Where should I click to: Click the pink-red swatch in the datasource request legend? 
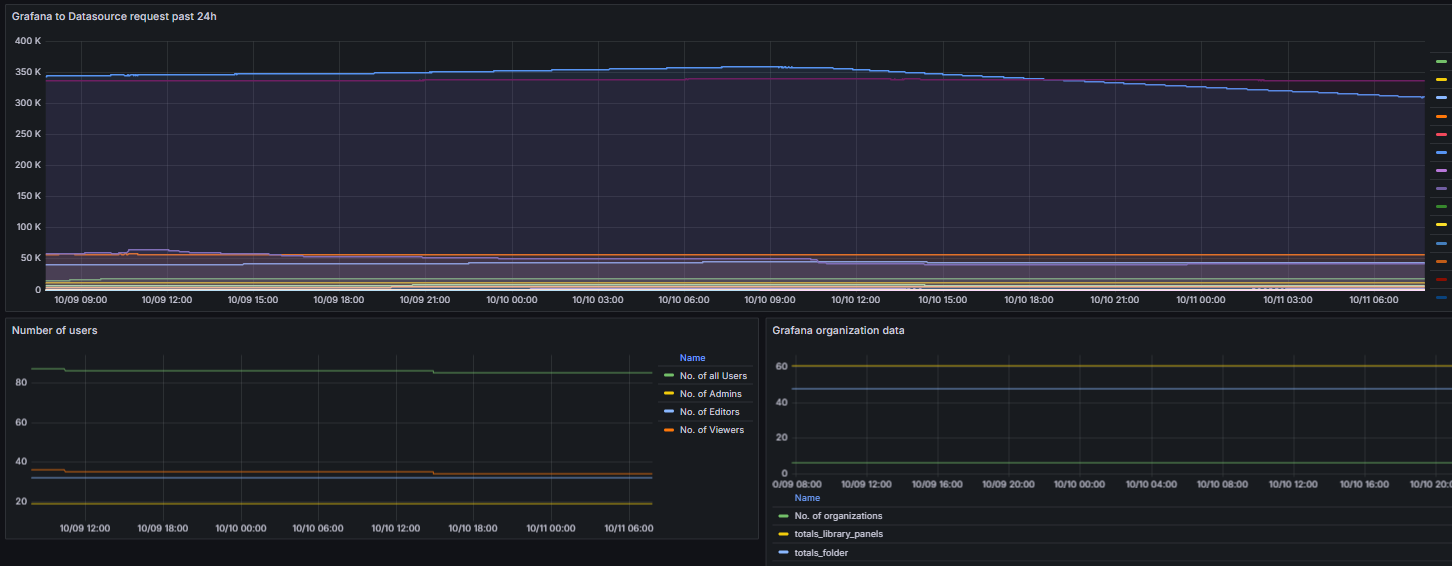[x=1441, y=134]
